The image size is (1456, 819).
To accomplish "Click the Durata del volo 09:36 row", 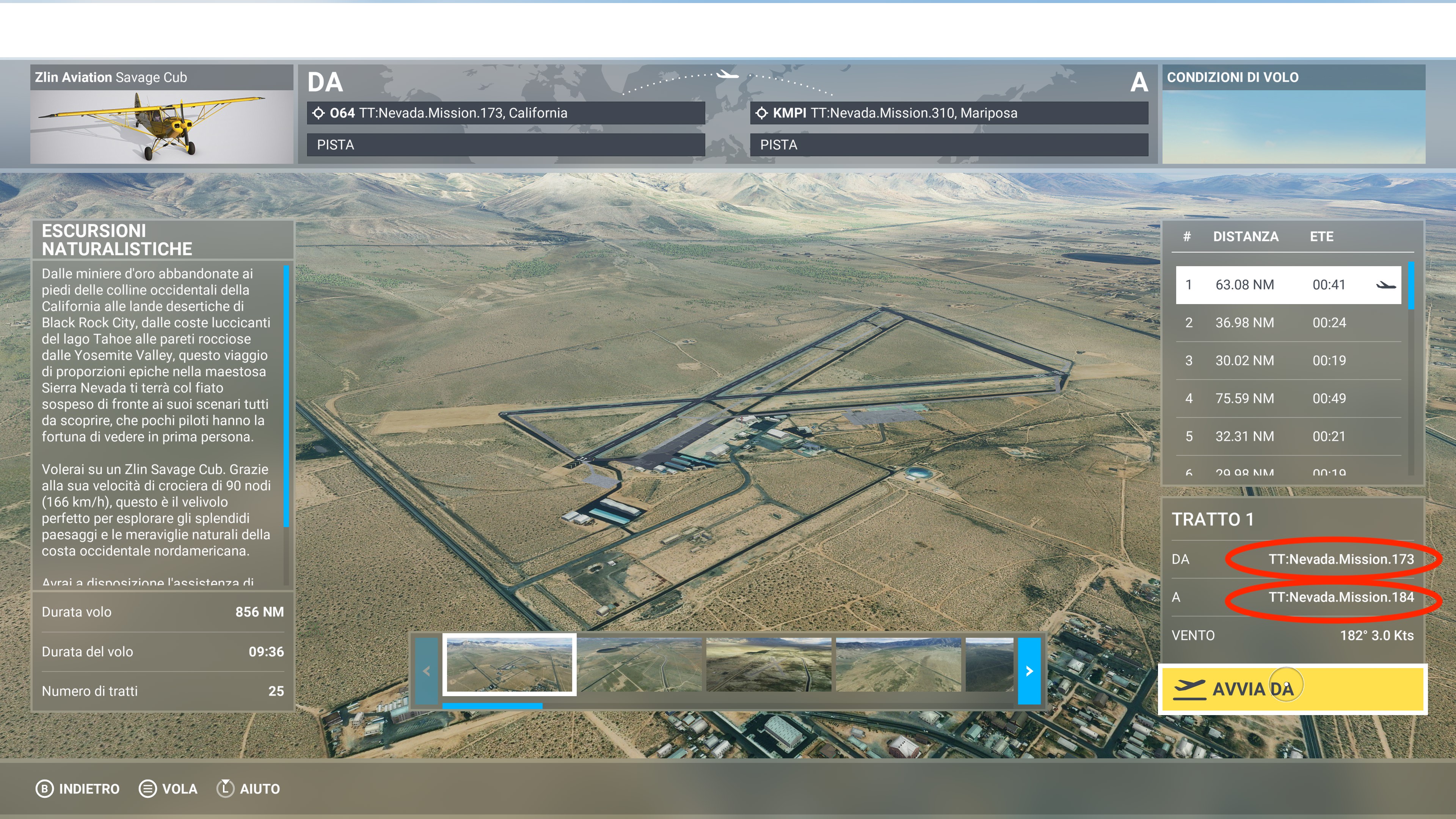I will point(163,651).
